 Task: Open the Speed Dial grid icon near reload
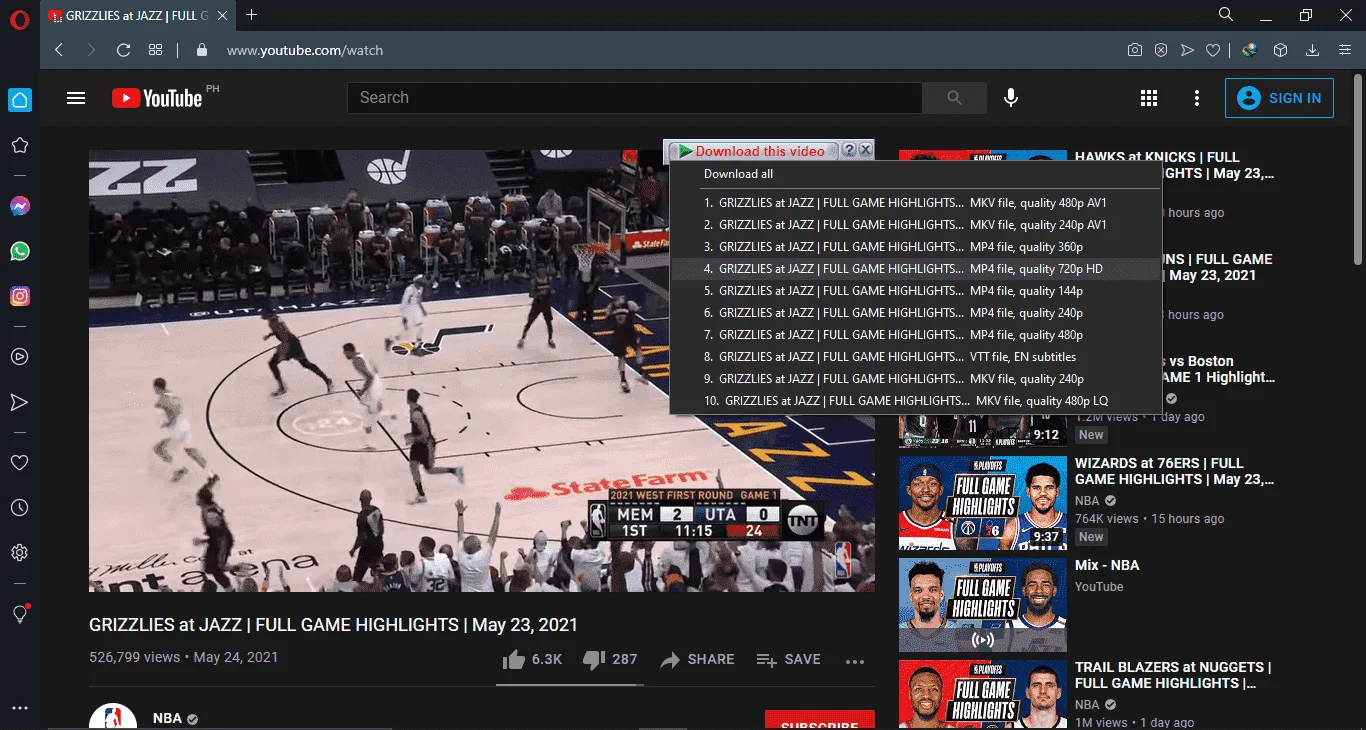[x=155, y=50]
